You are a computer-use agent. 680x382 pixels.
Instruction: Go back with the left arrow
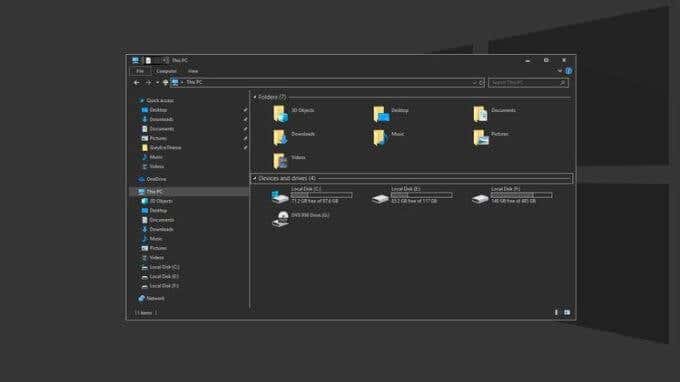[x=137, y=82]
